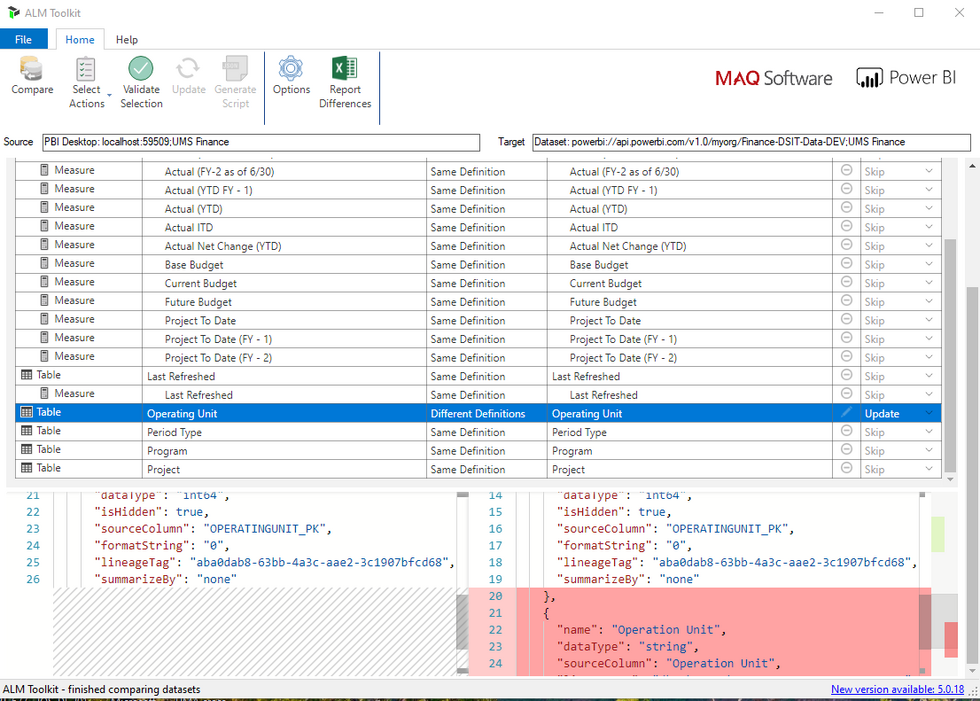Click skip icon for Actual (YTD) row
Screen dimensions: 980x701
pyautogui.click(x=846, y=207)
